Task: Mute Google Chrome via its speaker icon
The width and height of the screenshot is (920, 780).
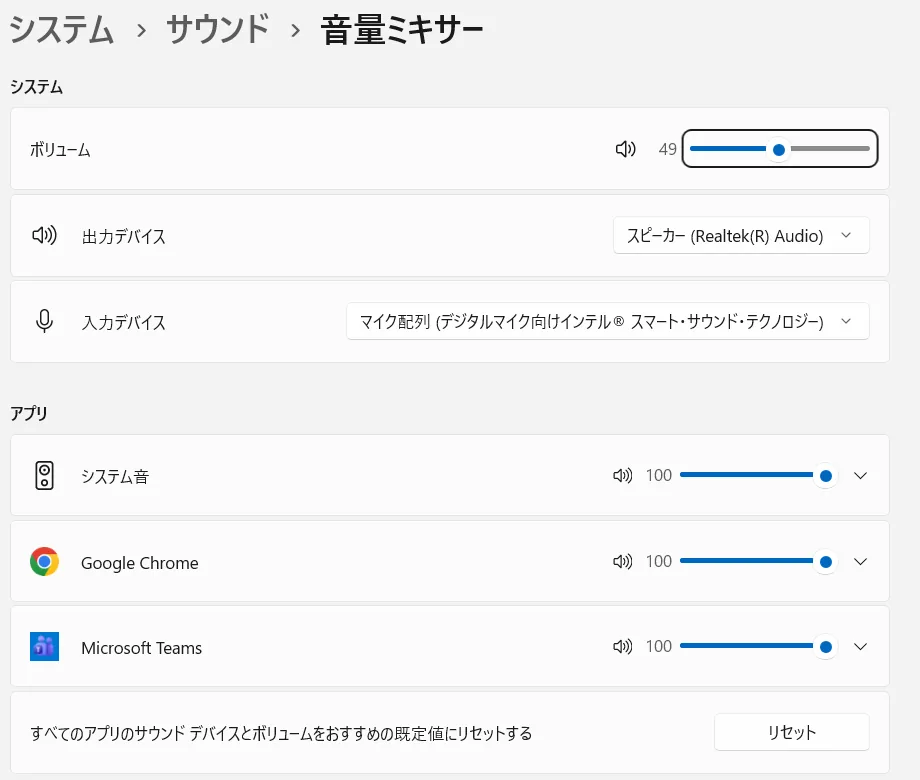Action: coord(623,562)
